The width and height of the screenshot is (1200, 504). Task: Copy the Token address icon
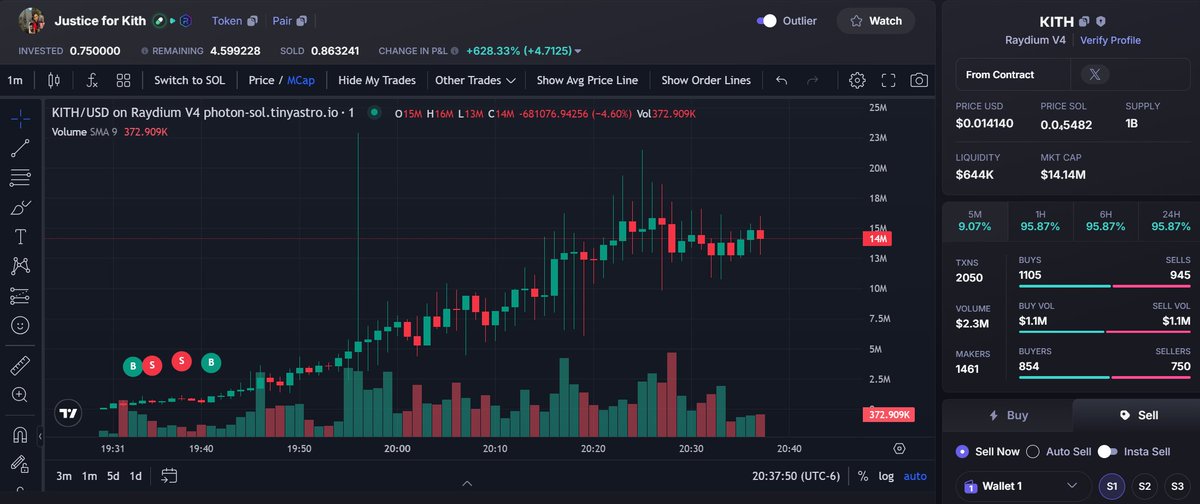252,20
